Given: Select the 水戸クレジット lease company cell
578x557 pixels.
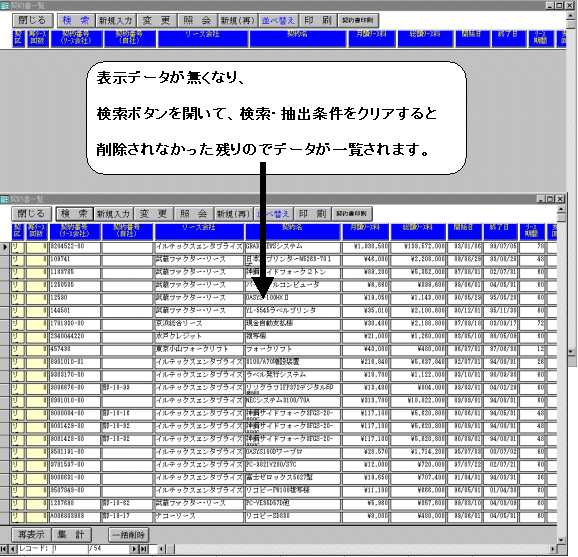Looking at the screenshot, I should point(199,337).
